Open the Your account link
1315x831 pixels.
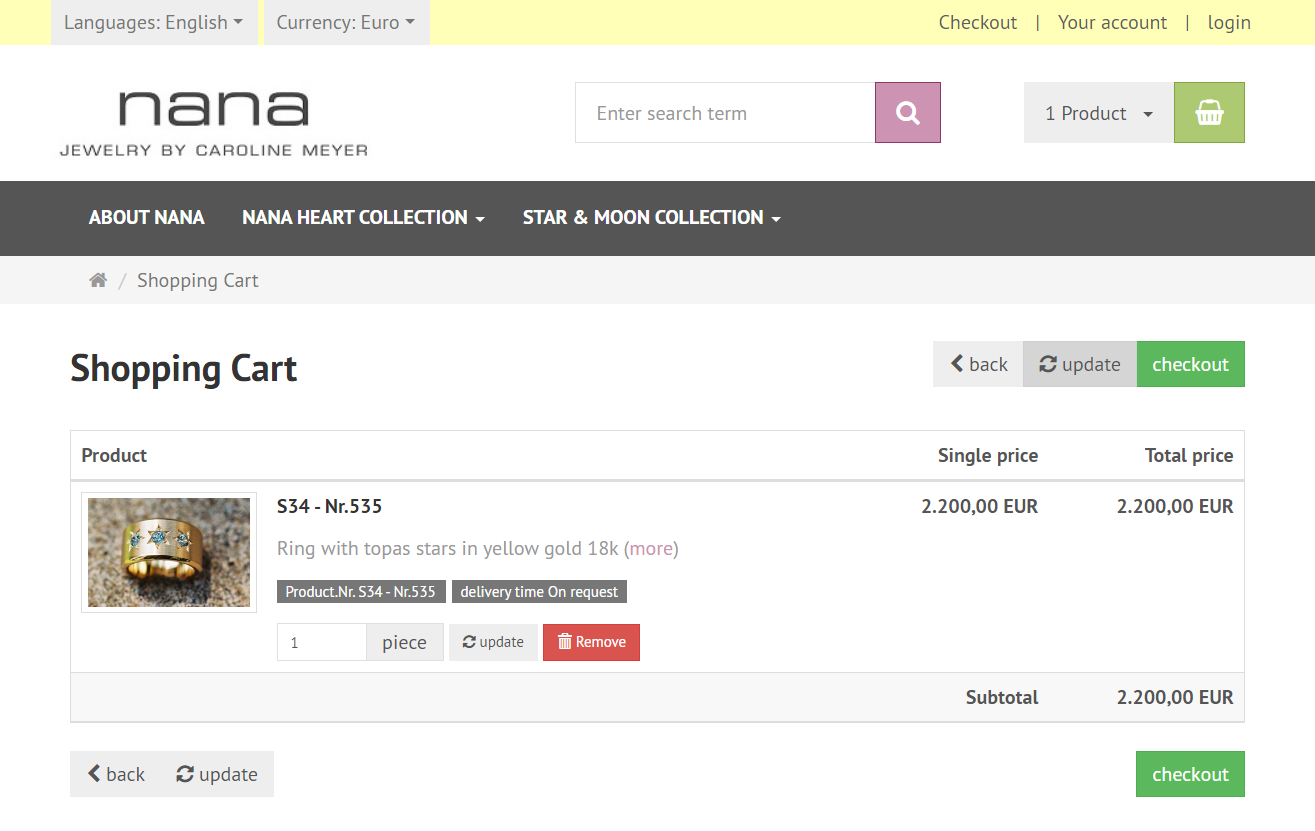[1112, 22]
